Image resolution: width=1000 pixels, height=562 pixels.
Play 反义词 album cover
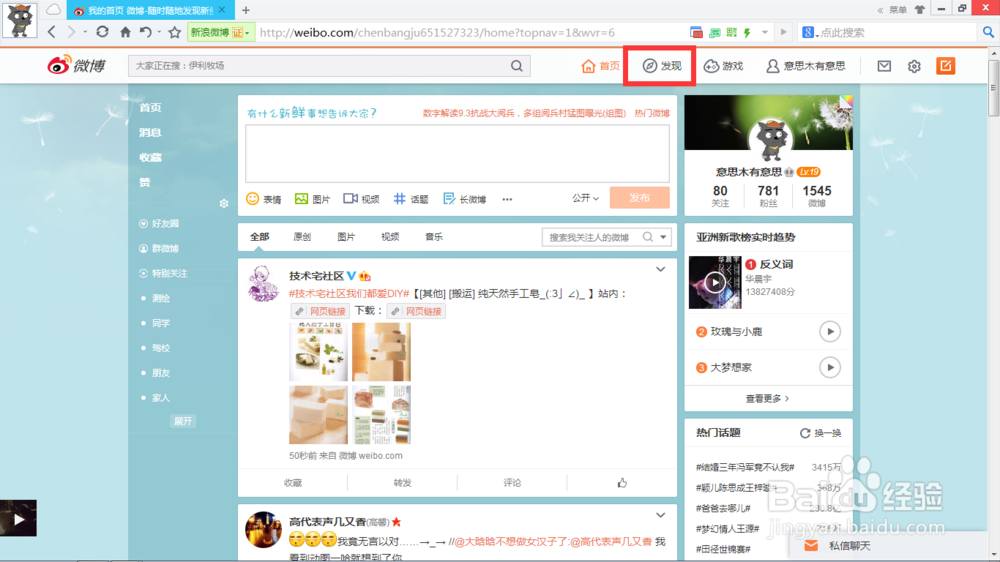[x=715, y=282]
